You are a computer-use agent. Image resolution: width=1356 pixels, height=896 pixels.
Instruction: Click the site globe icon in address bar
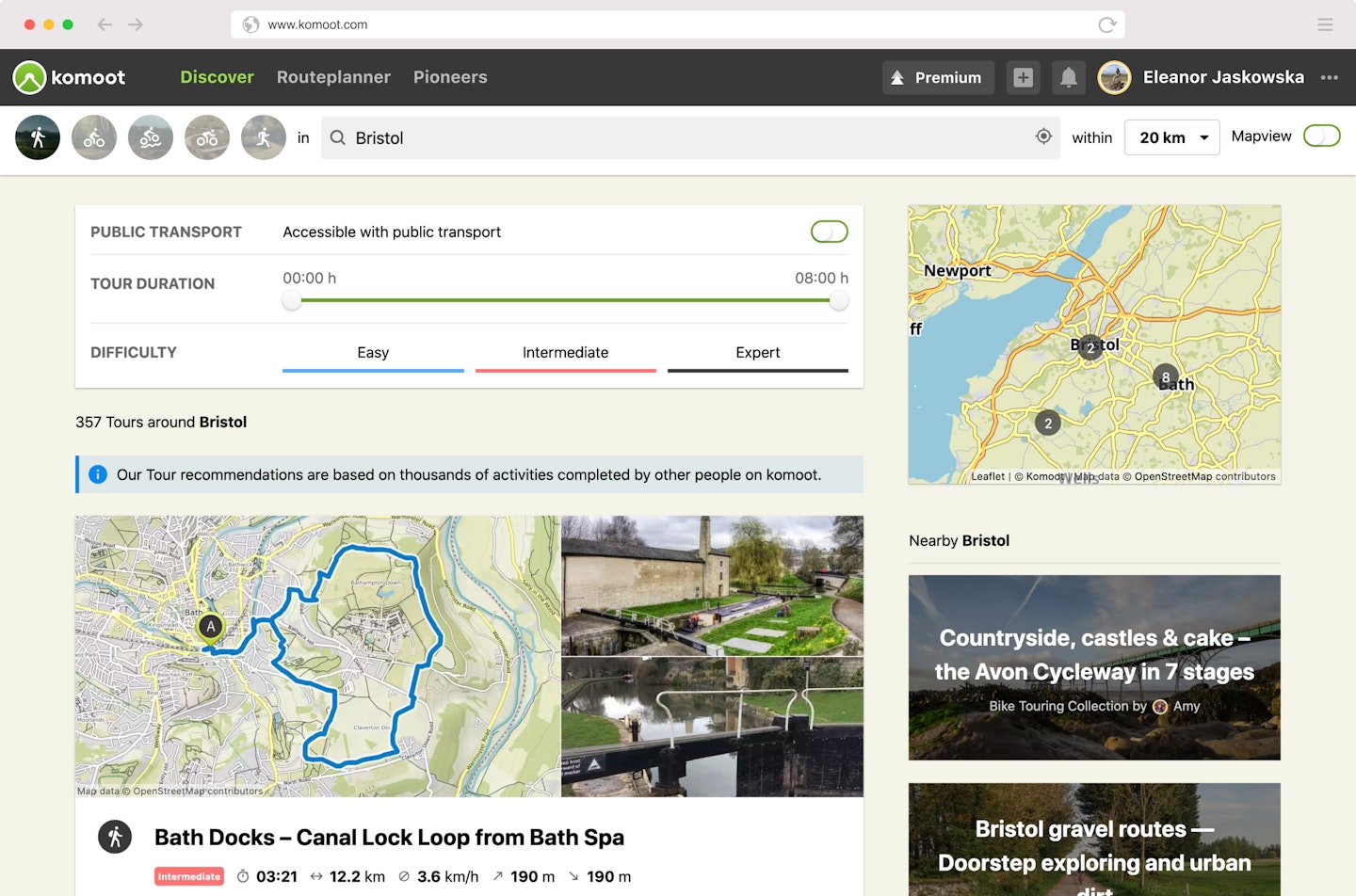[250, 24]
